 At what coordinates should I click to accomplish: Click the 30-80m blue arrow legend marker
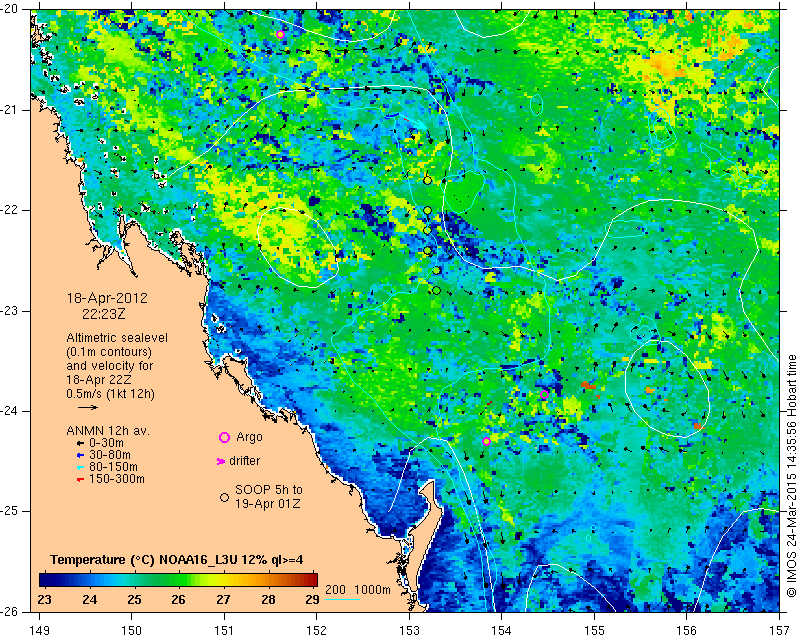coord(80,455)
